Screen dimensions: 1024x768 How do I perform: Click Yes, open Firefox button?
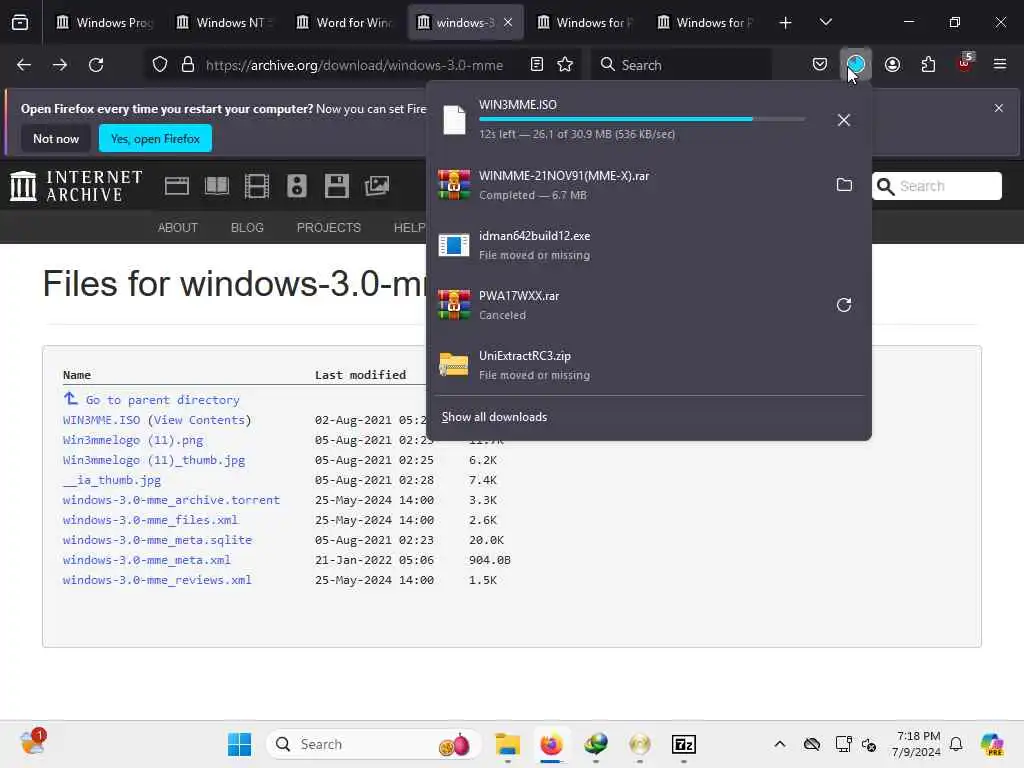(x=155, y=138)
